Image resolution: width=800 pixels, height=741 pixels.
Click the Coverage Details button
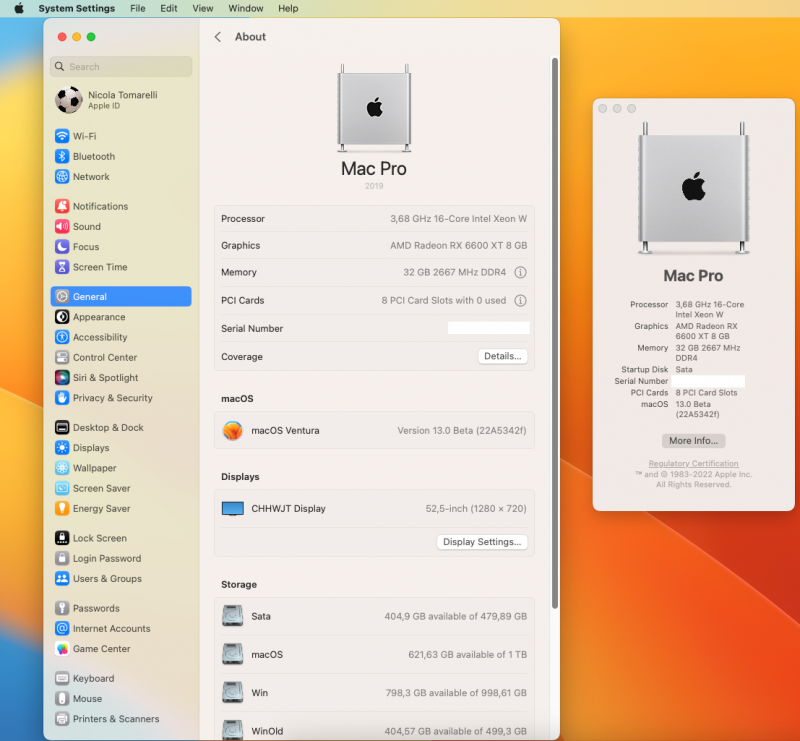coord(502,356)
